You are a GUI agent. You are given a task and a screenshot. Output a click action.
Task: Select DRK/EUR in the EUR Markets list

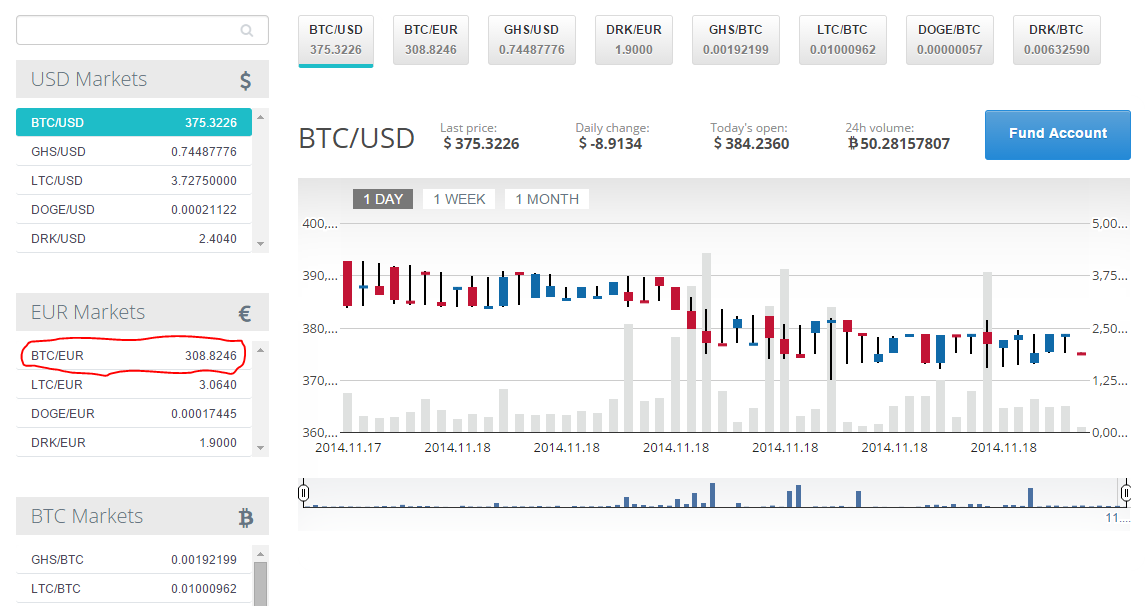tap(134, 443)
